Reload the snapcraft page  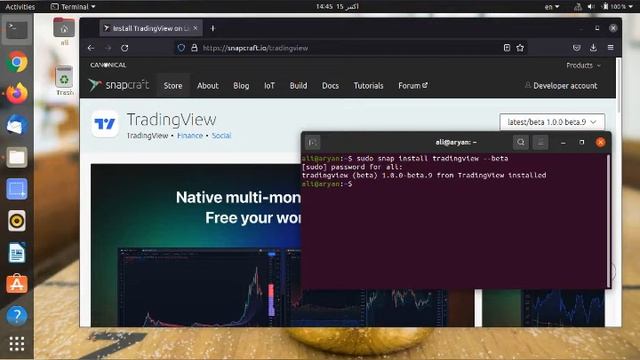(x=124, y=48)
